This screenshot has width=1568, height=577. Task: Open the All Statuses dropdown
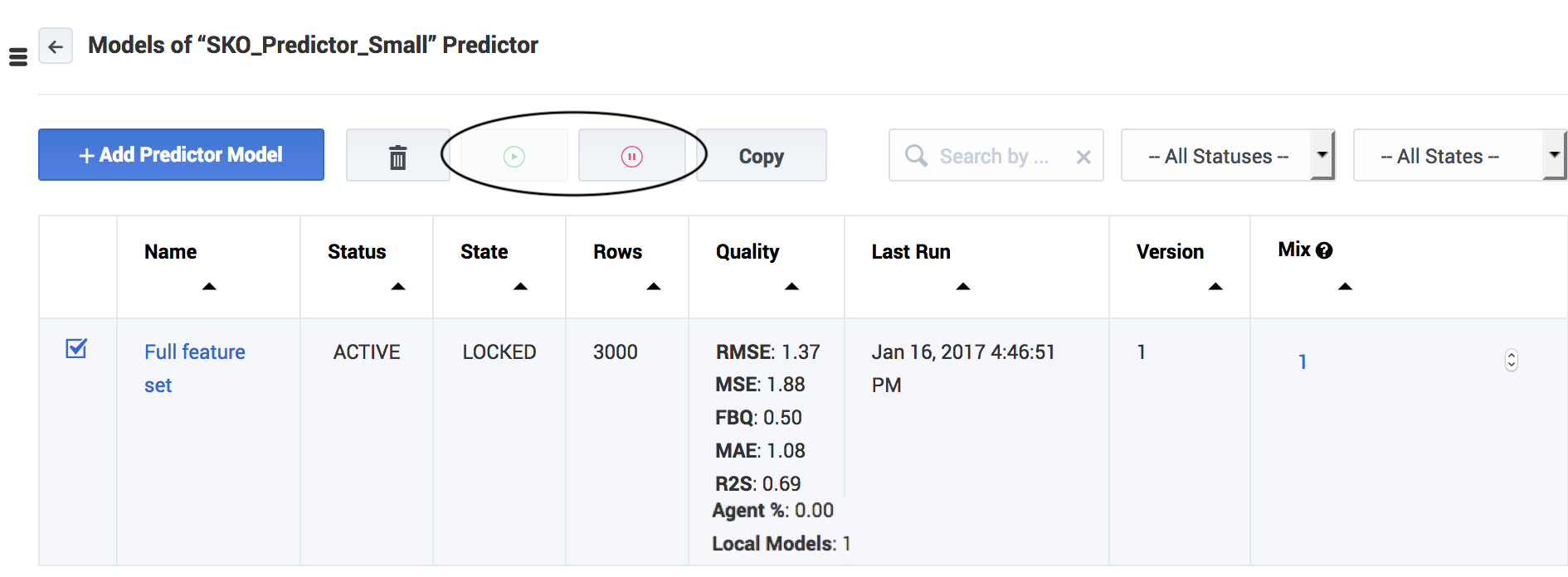point(1227,156)
